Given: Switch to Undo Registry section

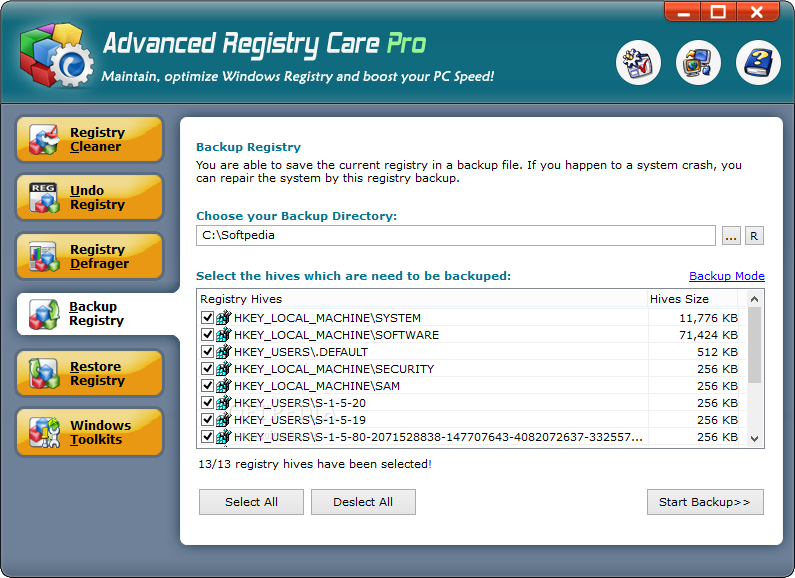Looking at the screenshot, I should (x=90, y=197).
